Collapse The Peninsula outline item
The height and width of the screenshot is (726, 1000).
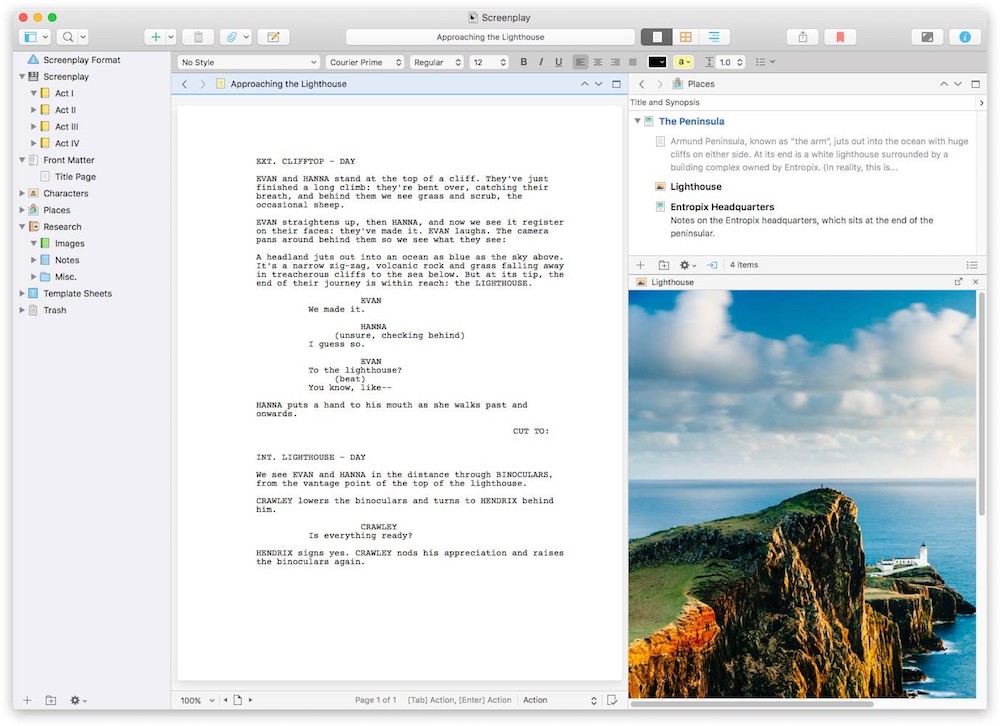tap(636, 121)
